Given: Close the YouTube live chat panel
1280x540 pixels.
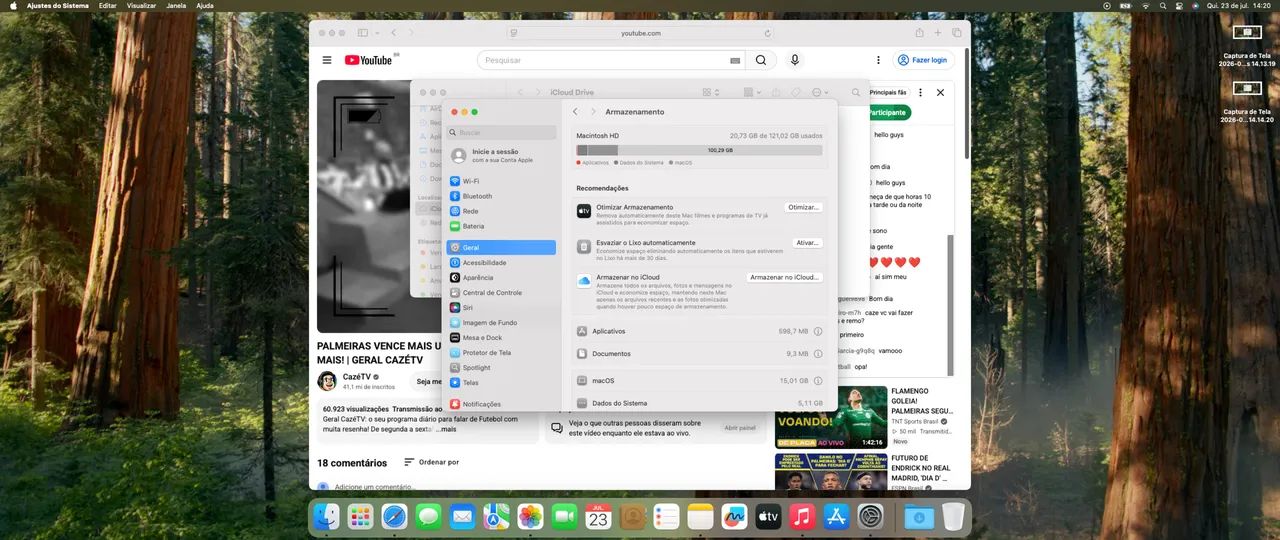Looking at the screenshot, I should [x=940, y=92].
